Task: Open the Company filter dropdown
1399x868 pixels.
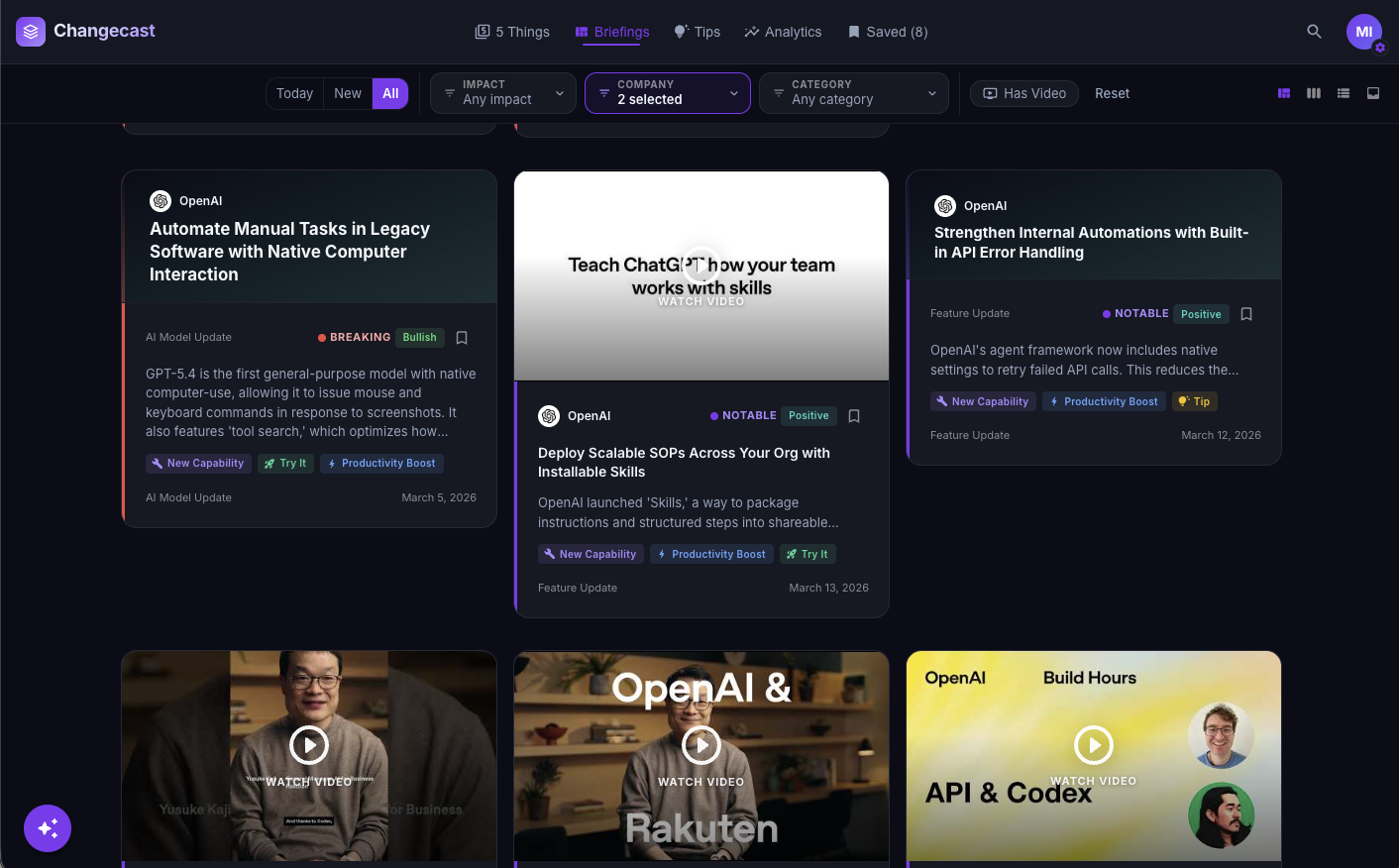Action: tap(667, 93)
